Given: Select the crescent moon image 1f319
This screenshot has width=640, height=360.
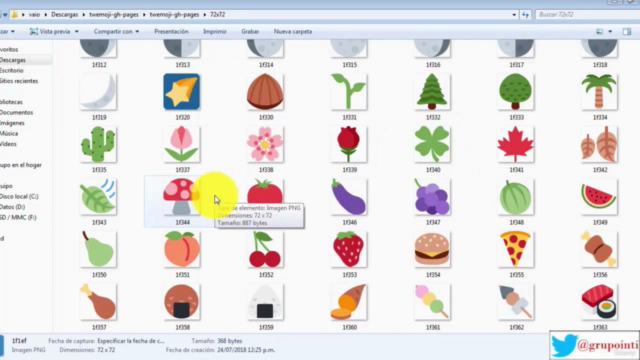Looking at the screenshot, I should click(98, 92).
